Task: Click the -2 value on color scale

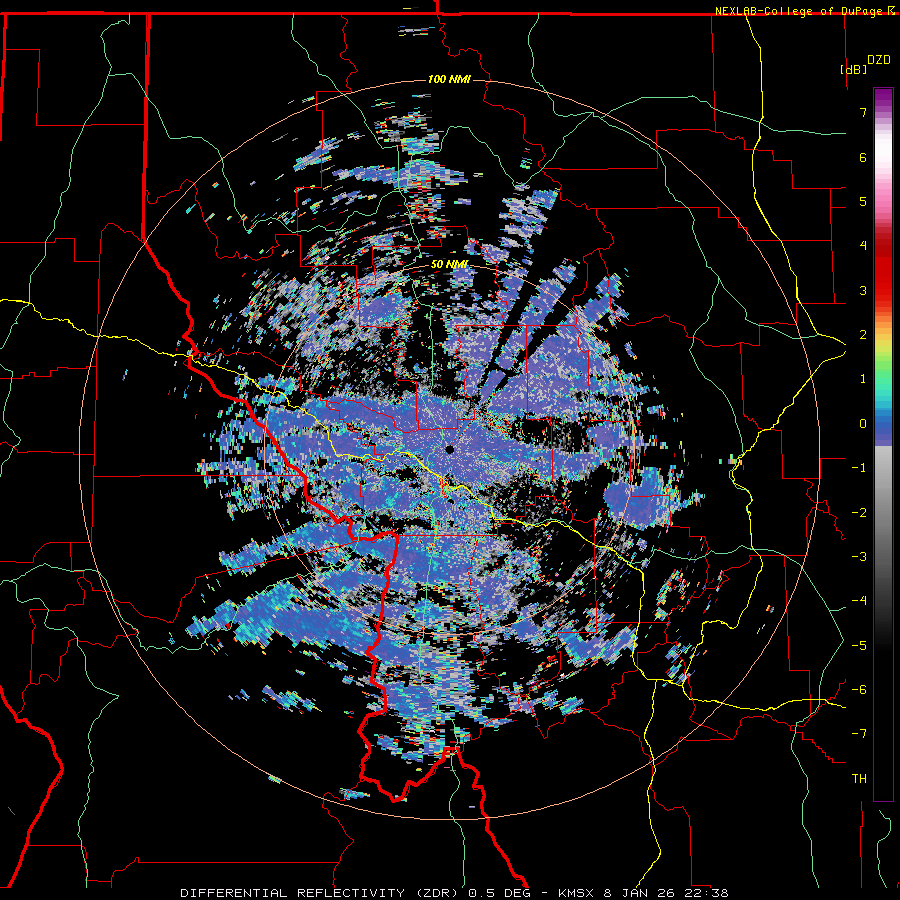Action: point(859,513)
